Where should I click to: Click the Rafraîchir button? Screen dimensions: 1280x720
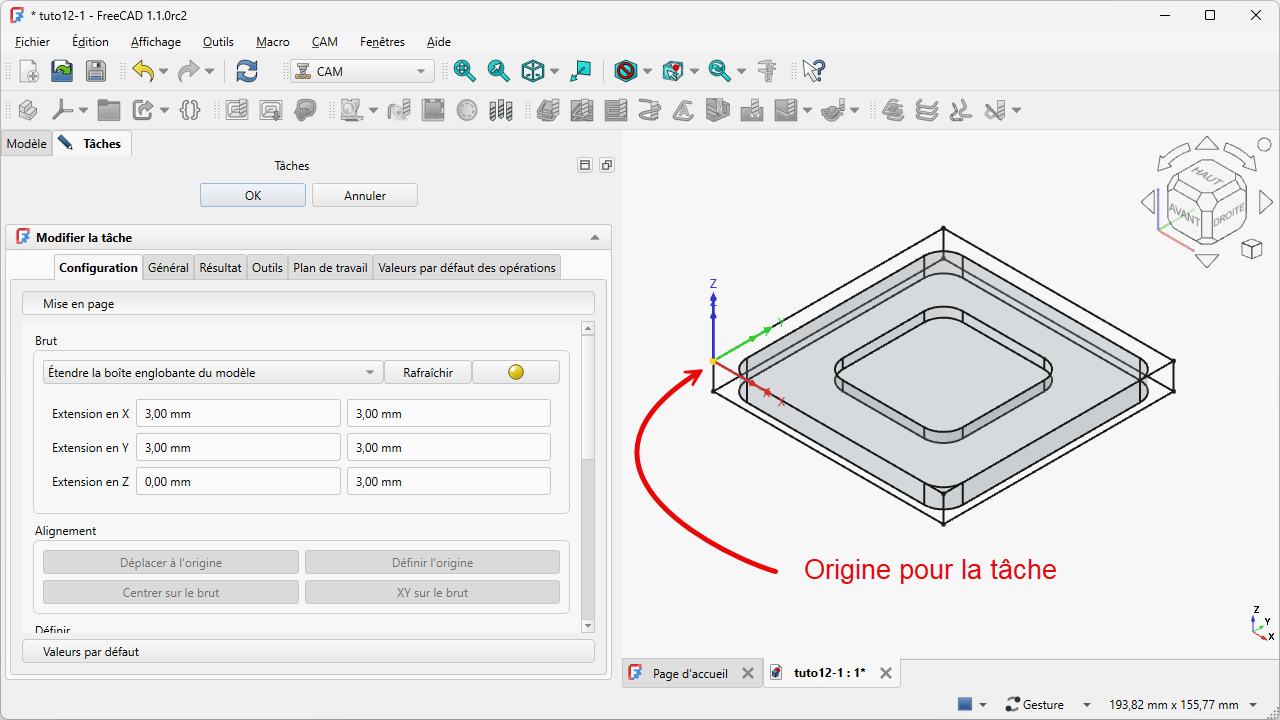pos(428,372)
